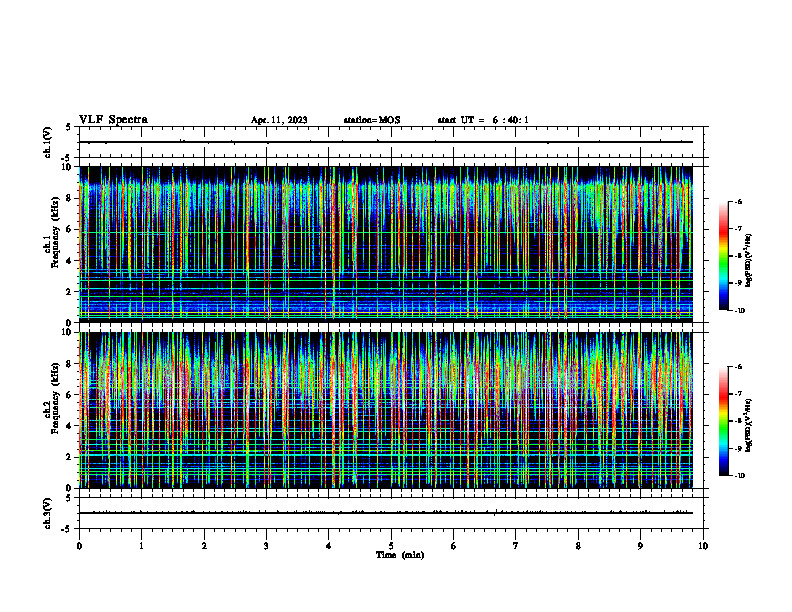Click the ch.1 voltage waveform trace
Image resolution: width=792 pixels, height=612 pixels.
click(x=386, y=142)
